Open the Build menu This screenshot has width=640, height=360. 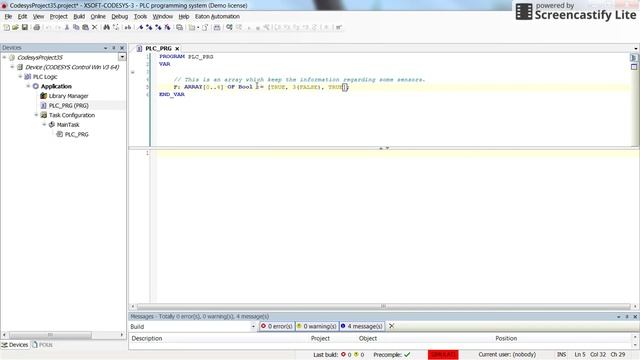pyautogui.click(x=79, y=16)
